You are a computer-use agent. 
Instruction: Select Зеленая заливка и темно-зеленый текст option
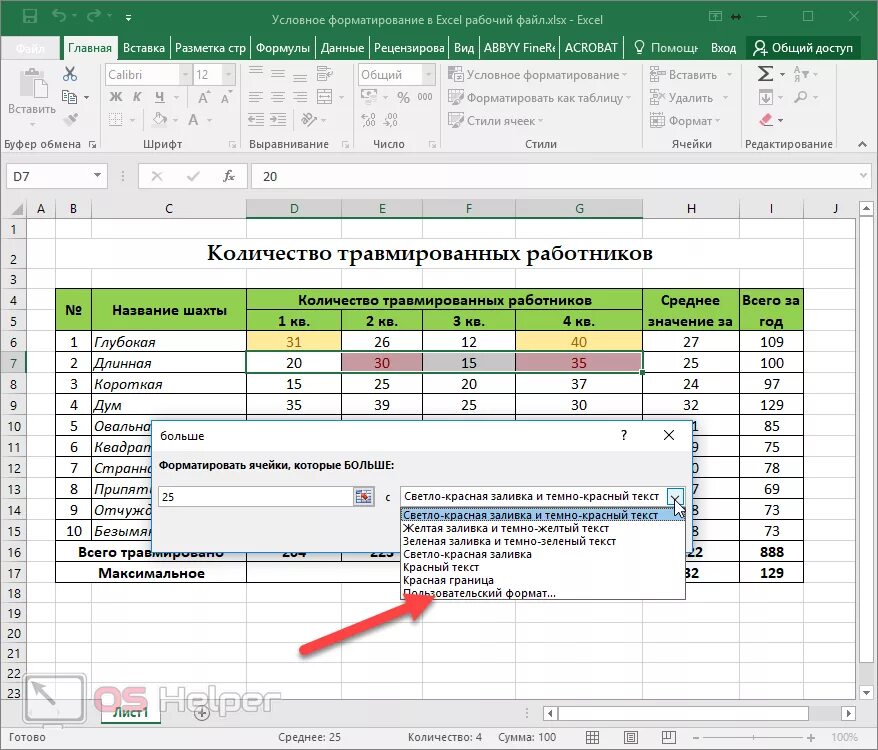pos(543,541)
